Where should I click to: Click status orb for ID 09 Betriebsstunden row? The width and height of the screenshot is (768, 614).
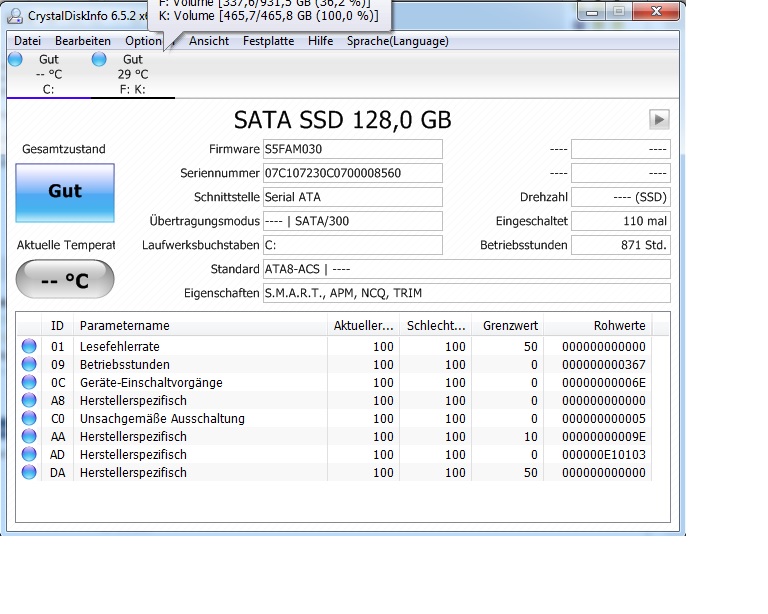coord(29,364)
